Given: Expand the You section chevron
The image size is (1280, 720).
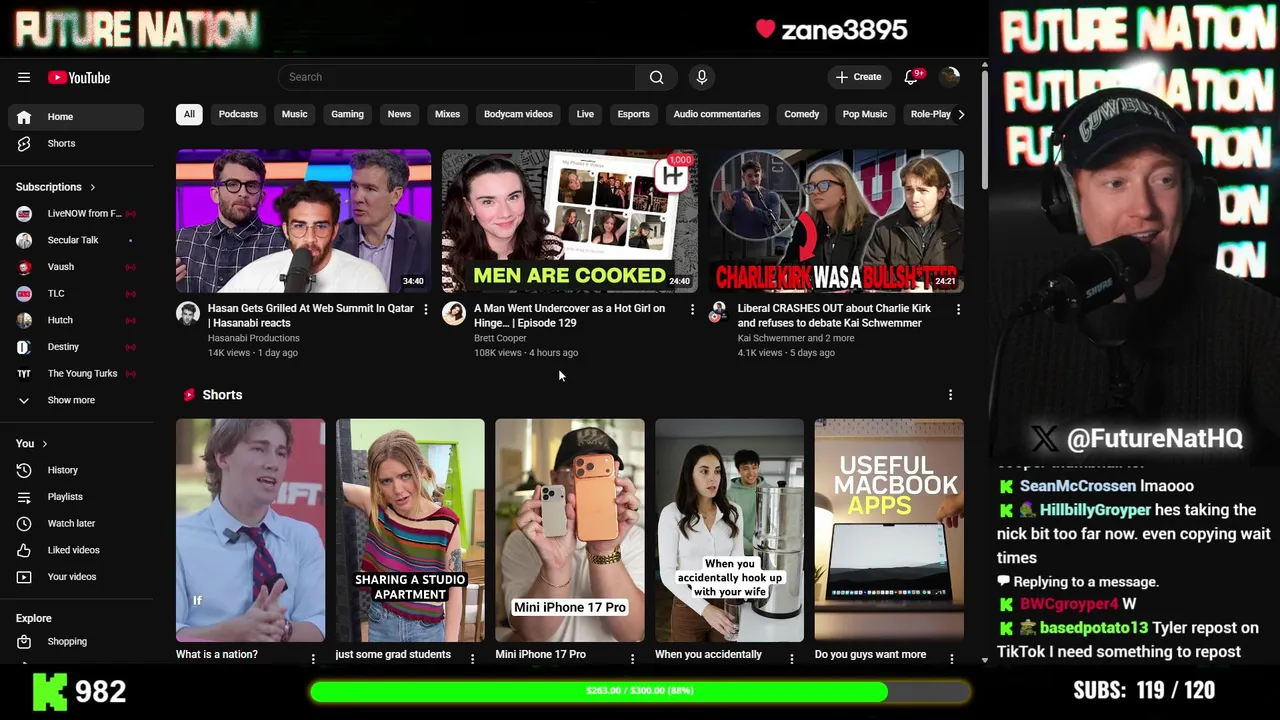Looking at the screenshot, I should [44, 444].
